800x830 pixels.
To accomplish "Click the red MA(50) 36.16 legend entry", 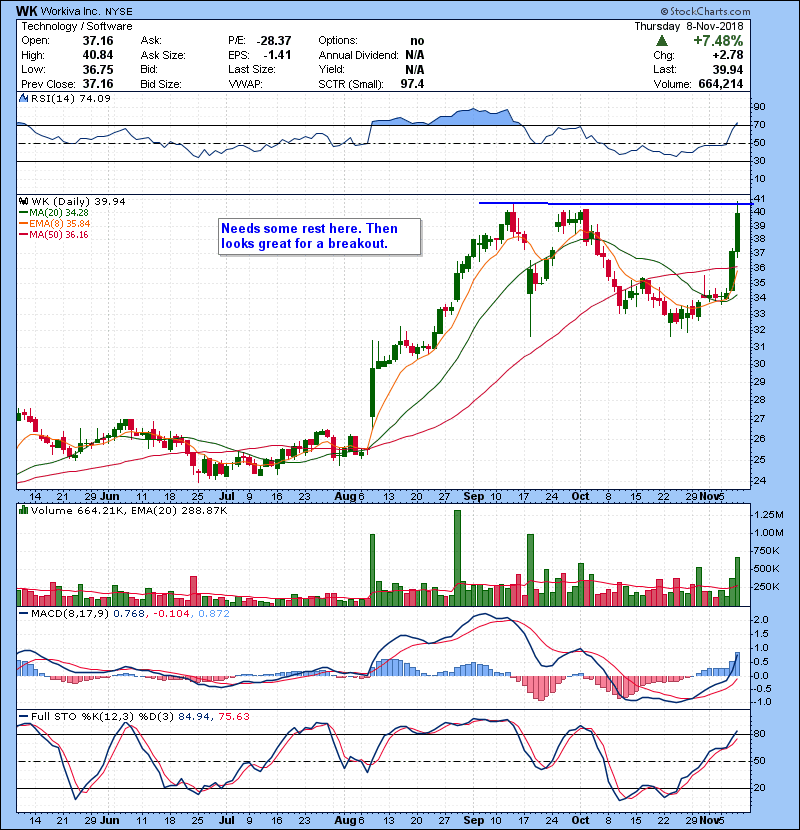I will 53,234.
